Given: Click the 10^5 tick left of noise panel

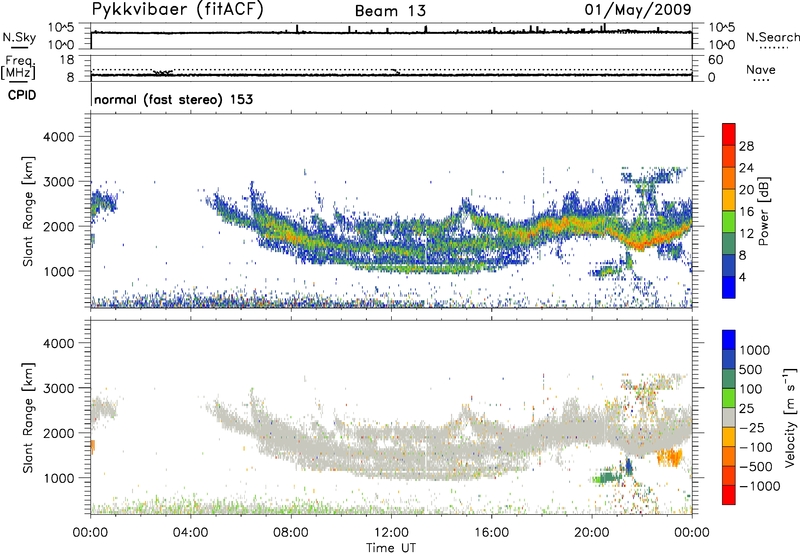Looking at the screenshot, I should click(61, 28).
